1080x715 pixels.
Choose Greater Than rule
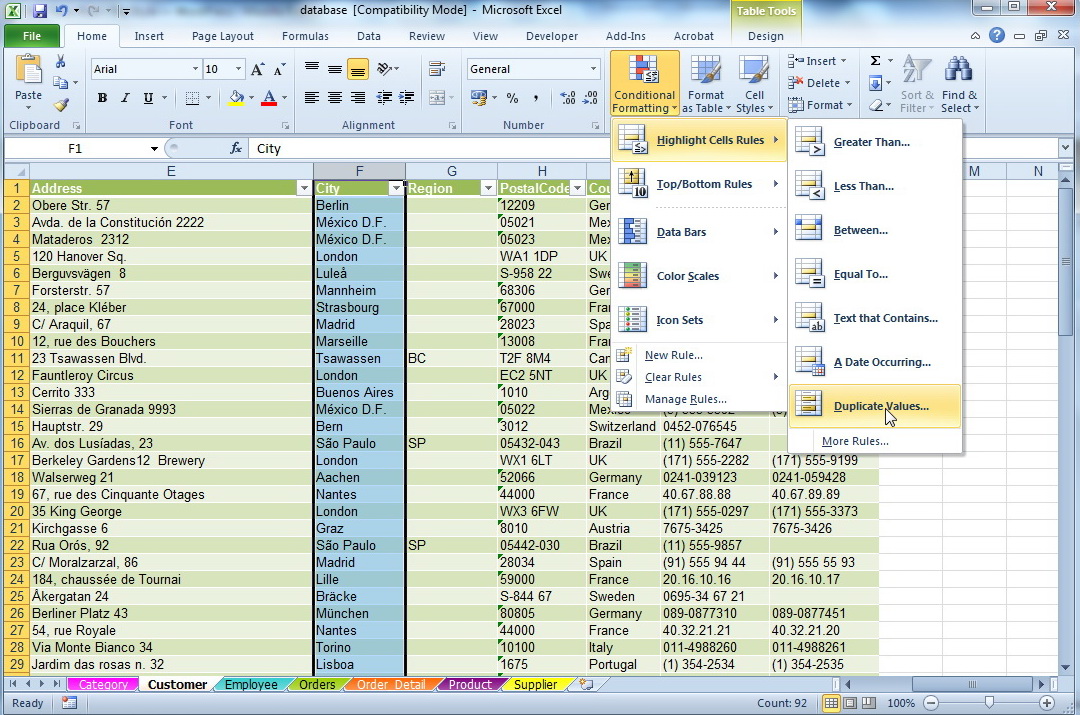(x=875, y=142)
